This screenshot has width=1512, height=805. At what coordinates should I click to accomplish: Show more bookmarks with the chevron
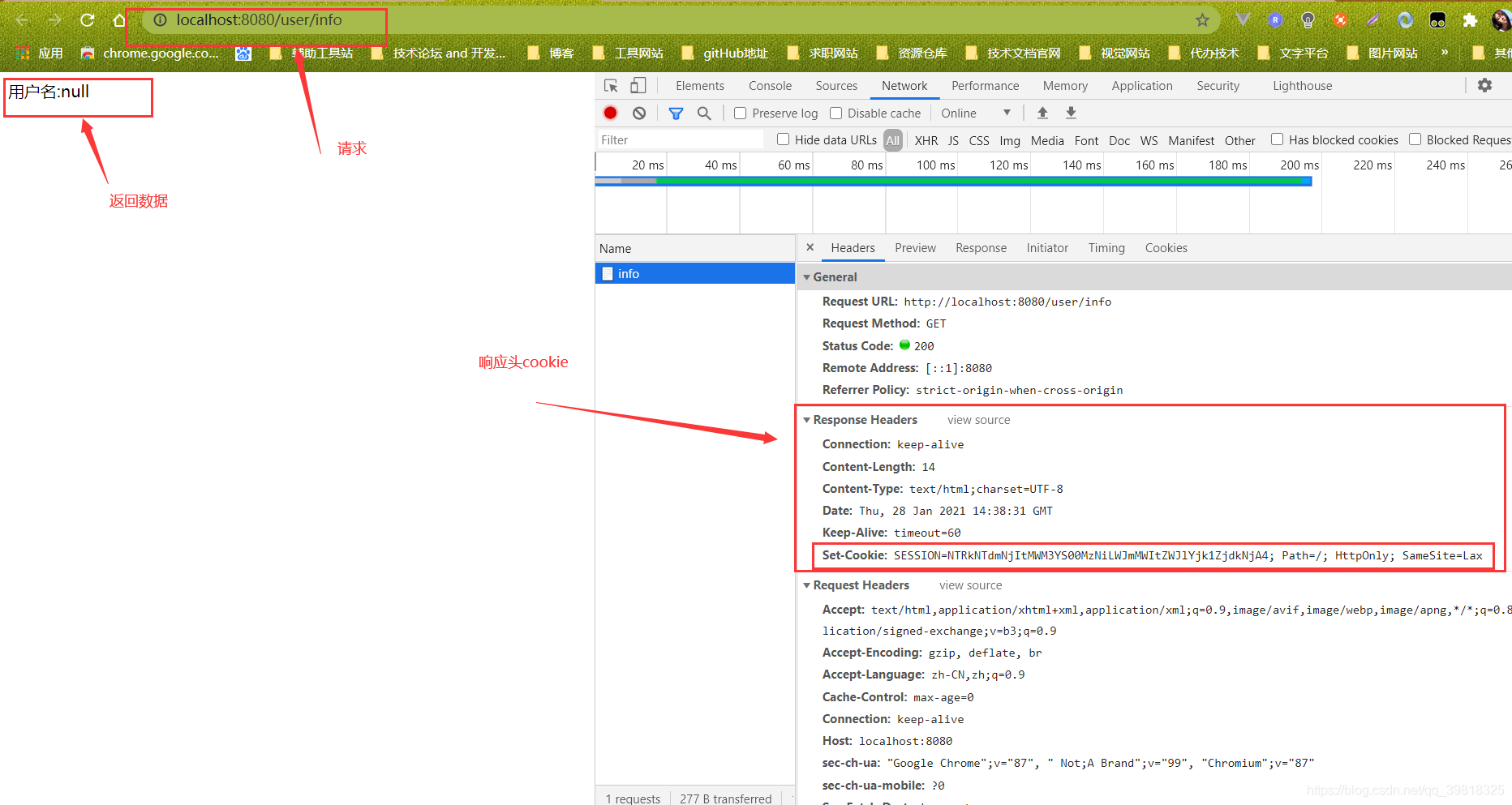[1445, 53]
